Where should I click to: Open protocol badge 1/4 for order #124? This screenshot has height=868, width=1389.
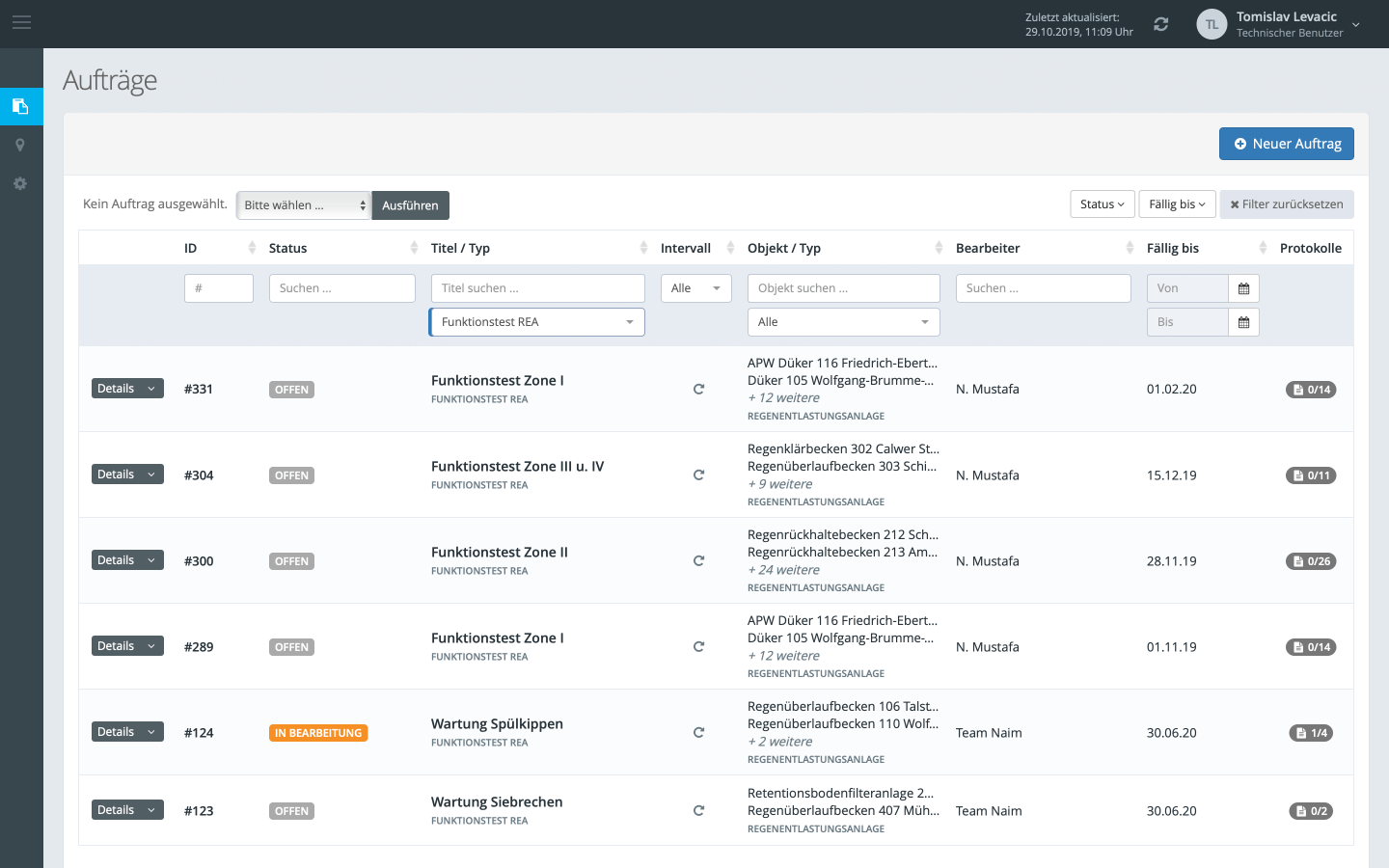(x=1312, y=733)
